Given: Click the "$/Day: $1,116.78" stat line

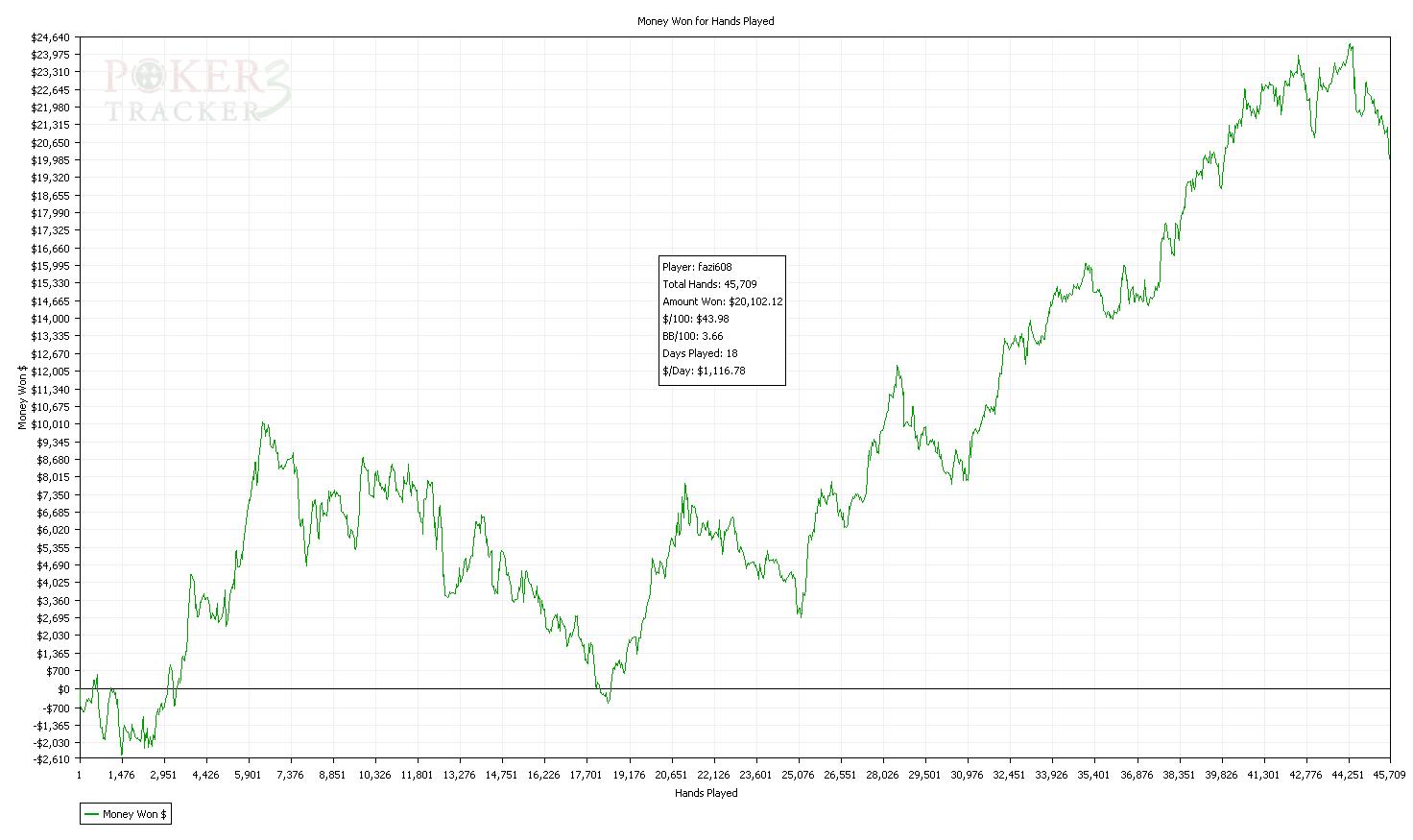Looking at the screenshot, I should 704,371.
